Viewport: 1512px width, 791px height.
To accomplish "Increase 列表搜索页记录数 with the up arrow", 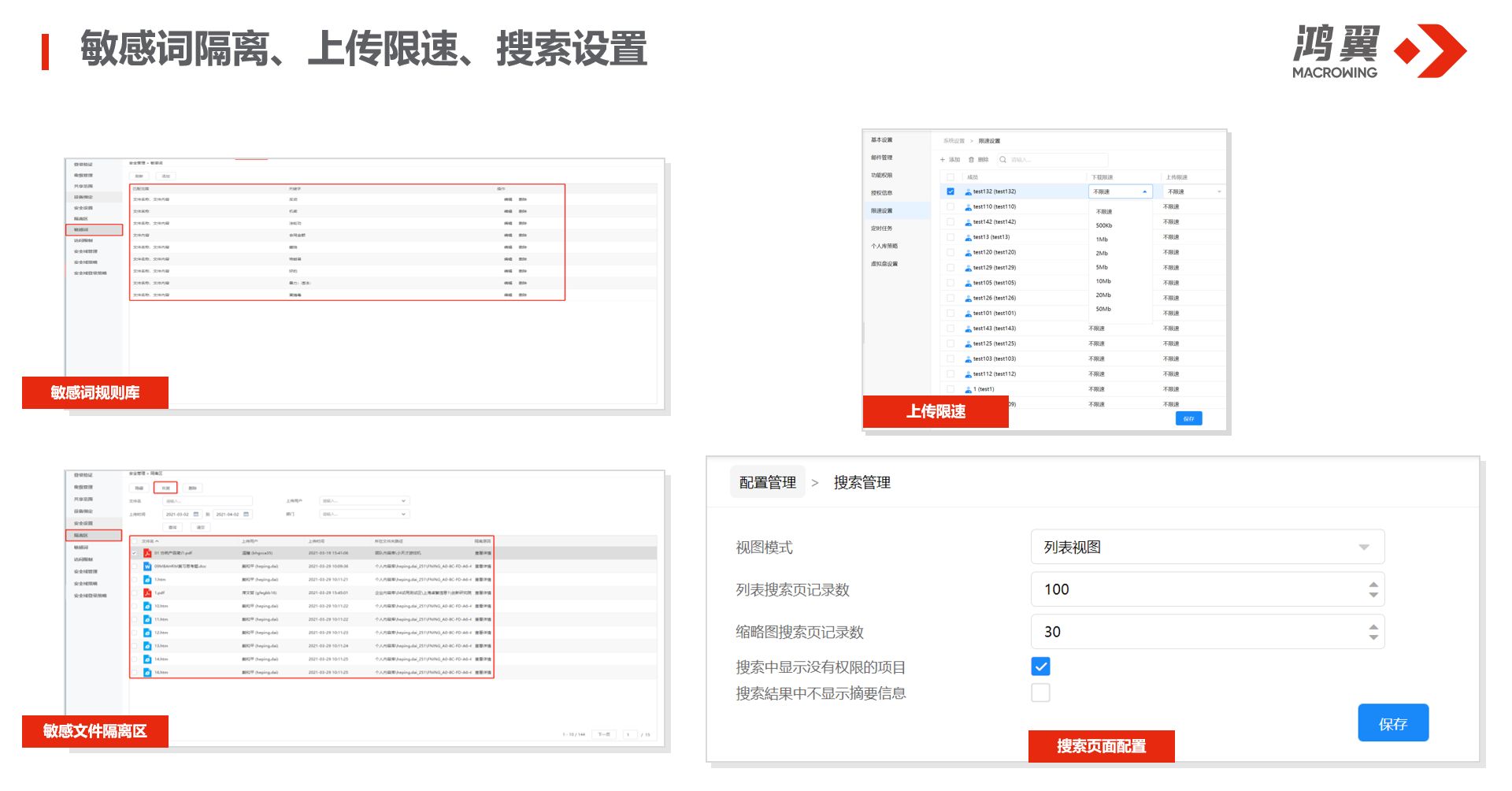I will (x=1373, y=585).
